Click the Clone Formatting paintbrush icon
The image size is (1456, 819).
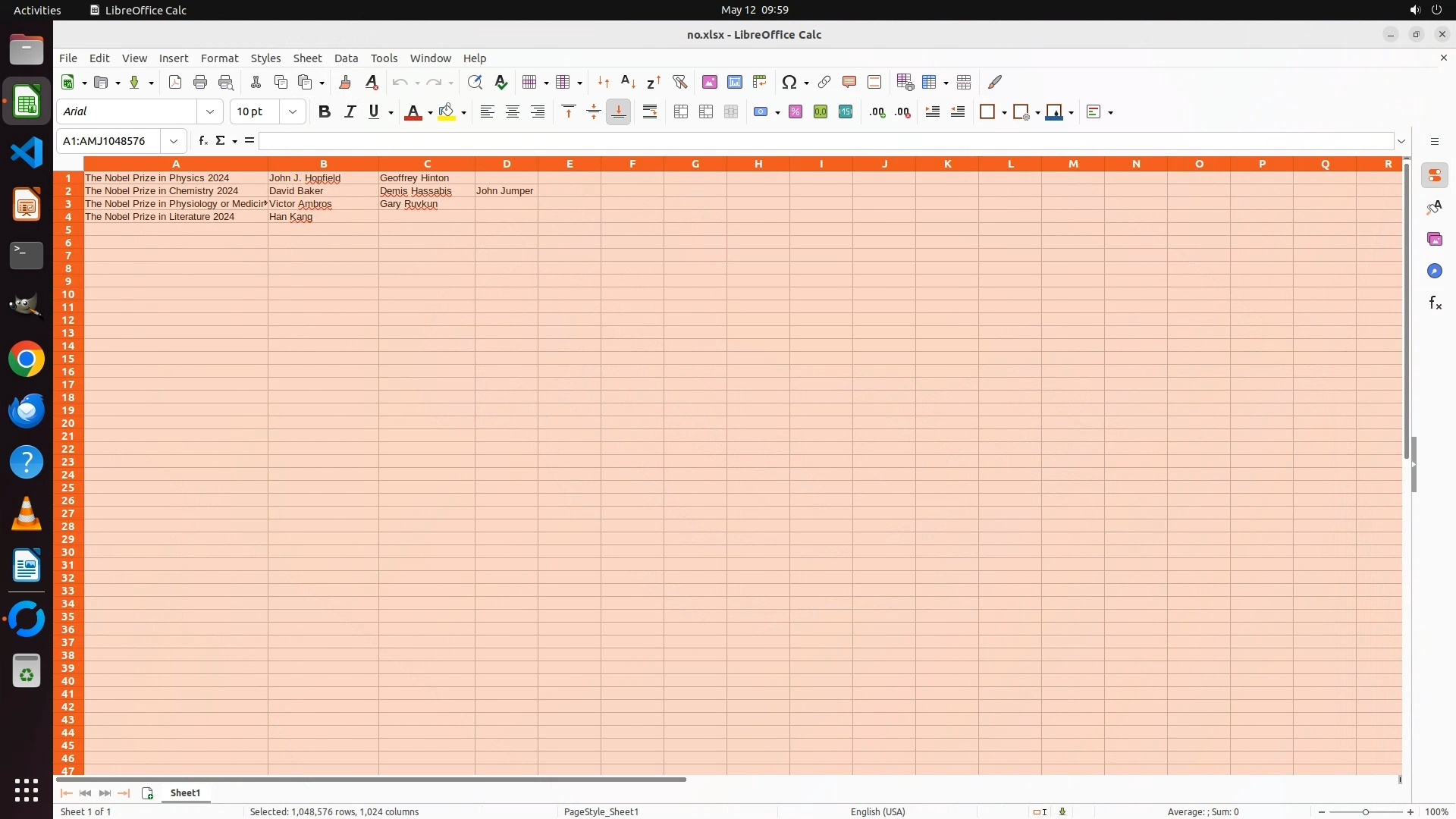pyautogui.click(x=345, y=82)
